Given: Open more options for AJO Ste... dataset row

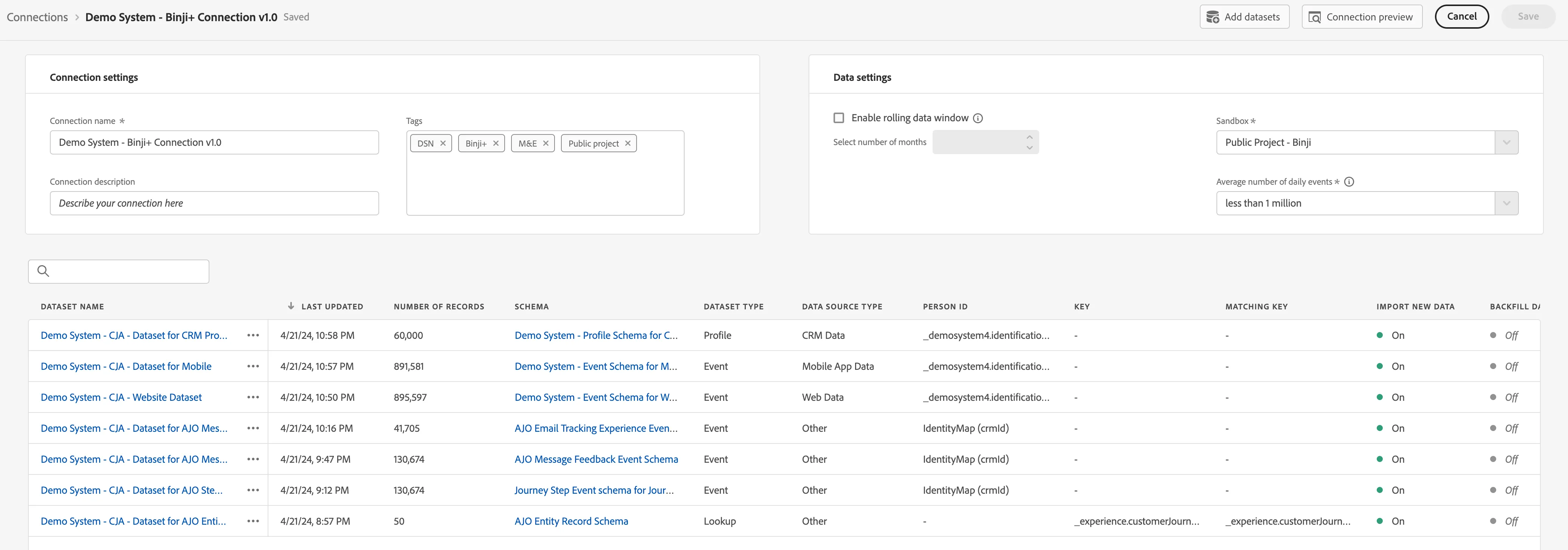Looking at the screenshot, I should (x=253, y=490).
